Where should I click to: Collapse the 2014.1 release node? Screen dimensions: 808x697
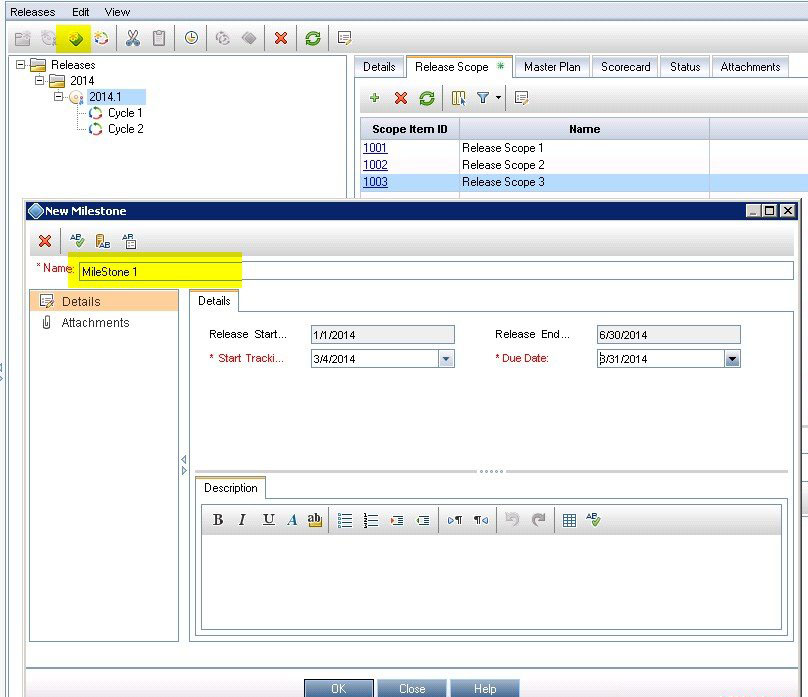(58, 96)
